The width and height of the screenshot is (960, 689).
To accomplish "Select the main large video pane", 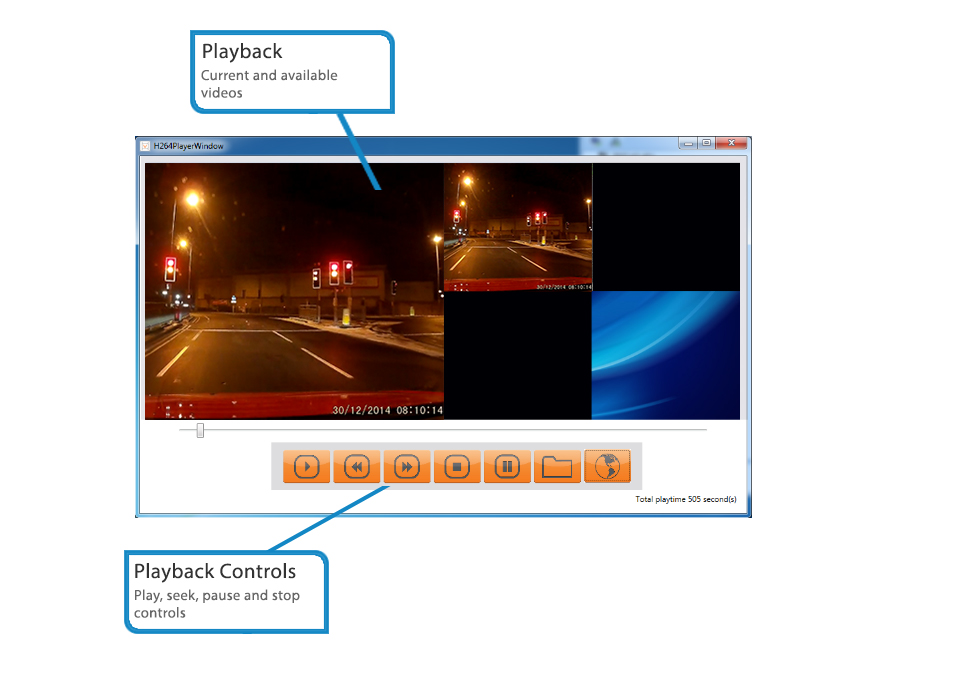I will coord(293,291).
